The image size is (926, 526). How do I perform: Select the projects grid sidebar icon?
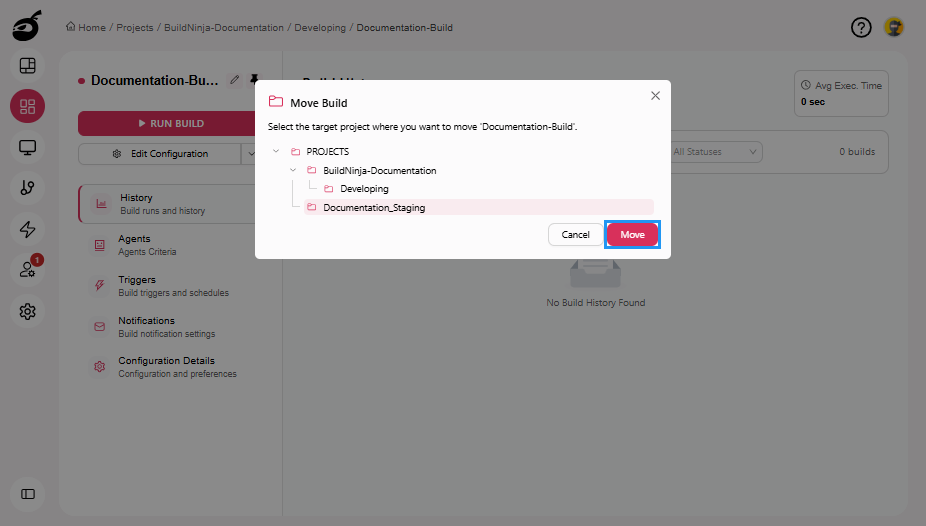point(28,106)
